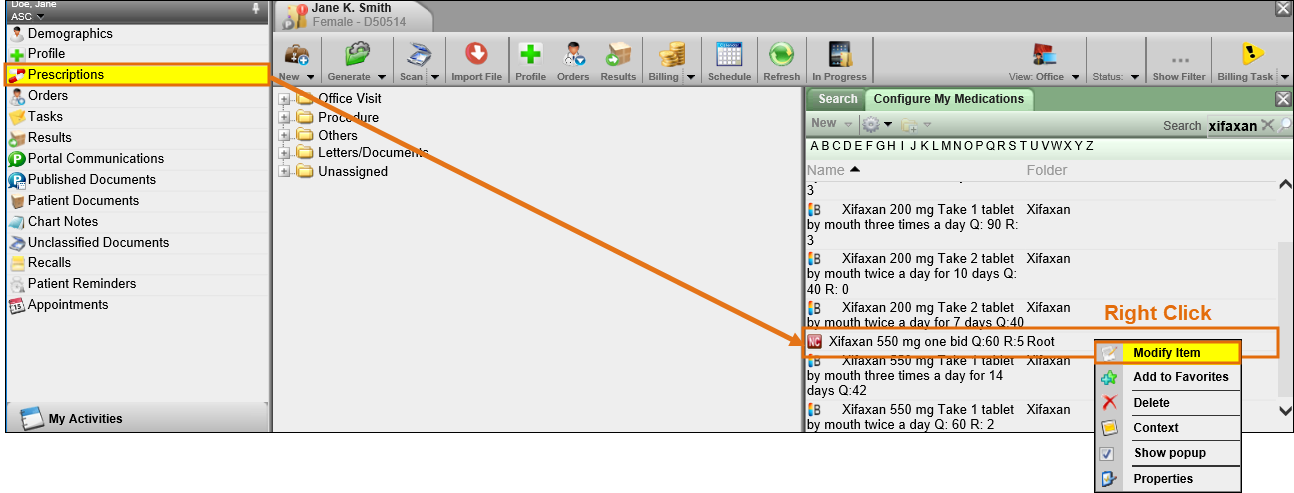Refresh the patient chart
This screenshot has width=1294, height=493.
[781, 61]
